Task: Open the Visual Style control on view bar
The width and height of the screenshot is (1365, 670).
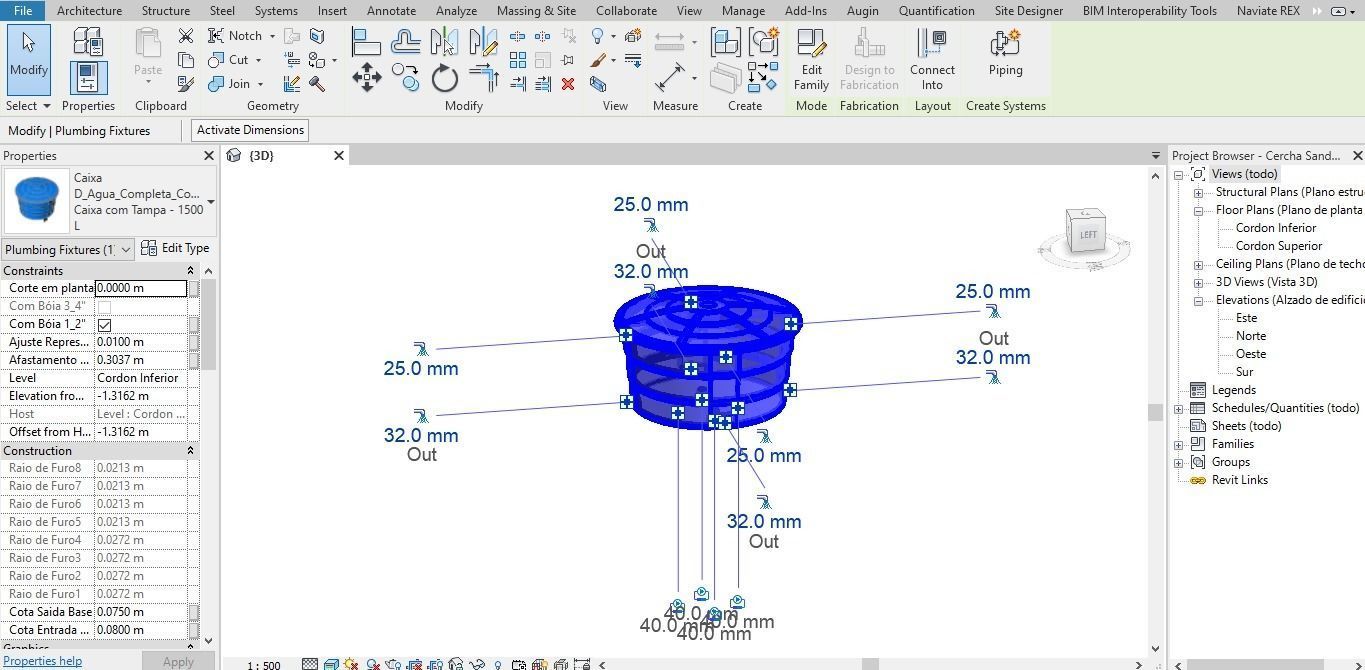Action: (331, 663)
